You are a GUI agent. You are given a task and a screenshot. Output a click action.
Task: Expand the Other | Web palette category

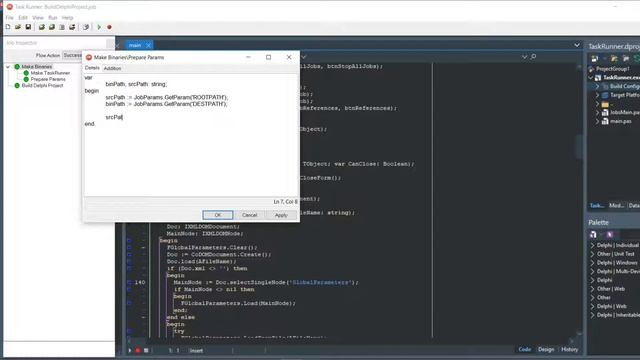click(592, 289)
